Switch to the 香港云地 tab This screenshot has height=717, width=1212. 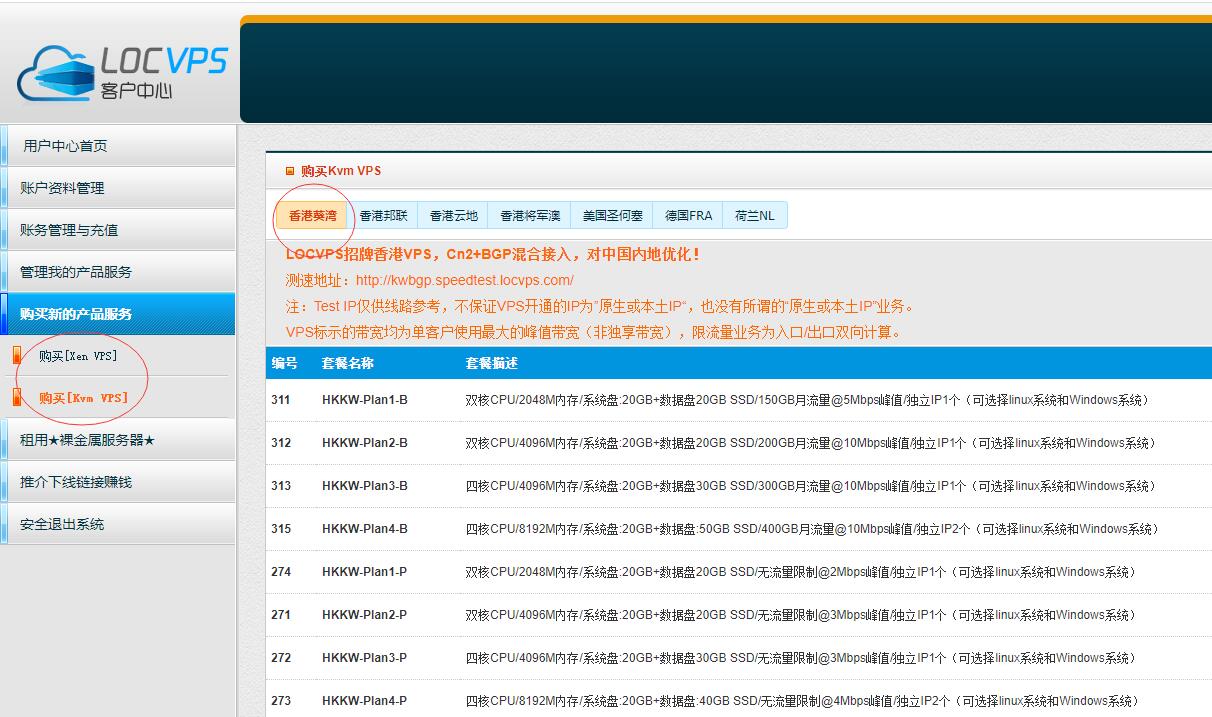tap(454, 215)
